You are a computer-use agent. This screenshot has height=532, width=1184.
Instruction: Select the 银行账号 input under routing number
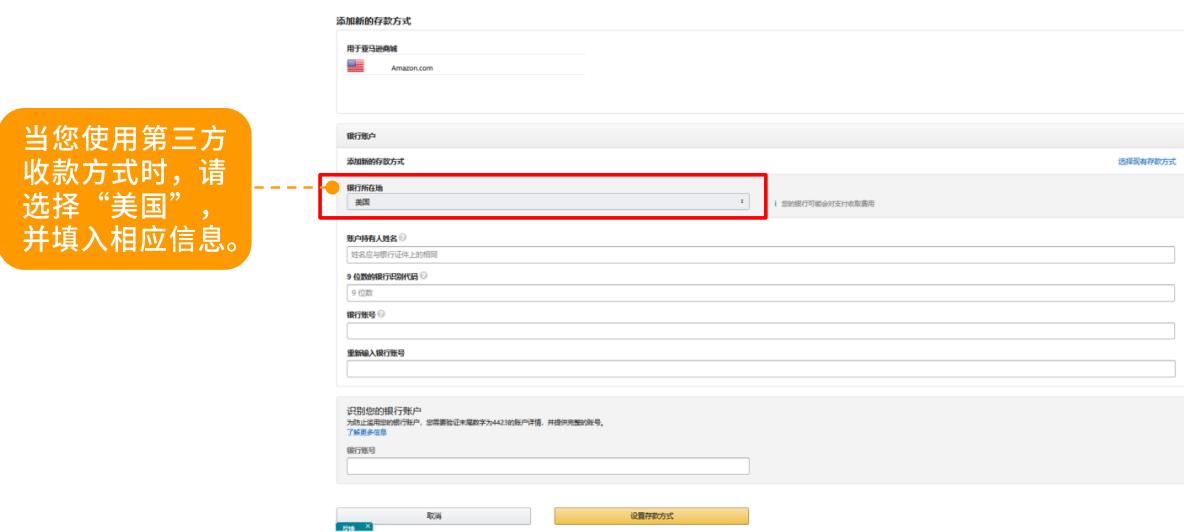760,331
